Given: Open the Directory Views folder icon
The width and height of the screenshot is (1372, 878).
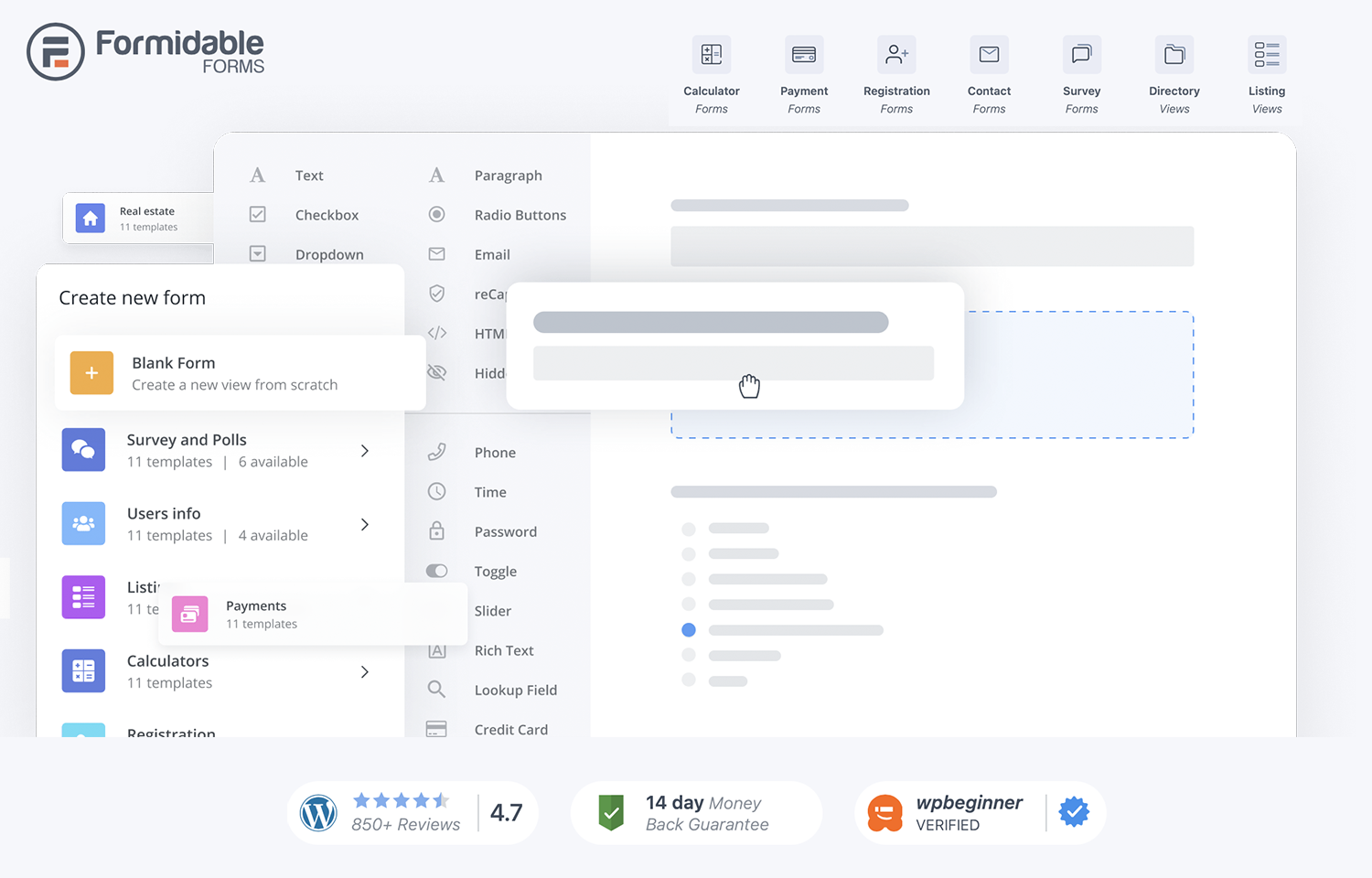Looking at the screenshot, I should click(1174, 55).
